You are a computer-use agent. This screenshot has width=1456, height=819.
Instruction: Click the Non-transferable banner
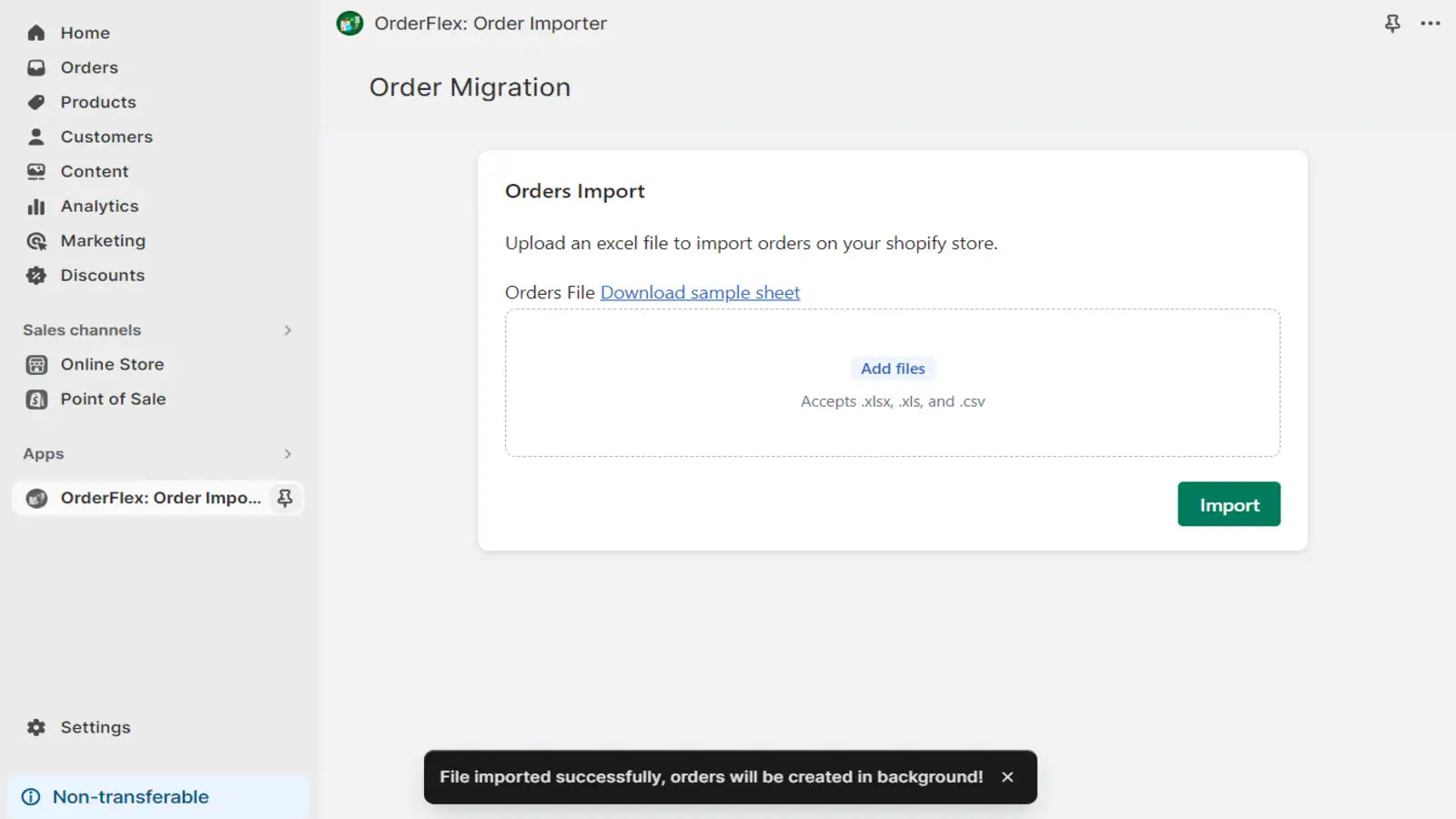pos(158,797)
